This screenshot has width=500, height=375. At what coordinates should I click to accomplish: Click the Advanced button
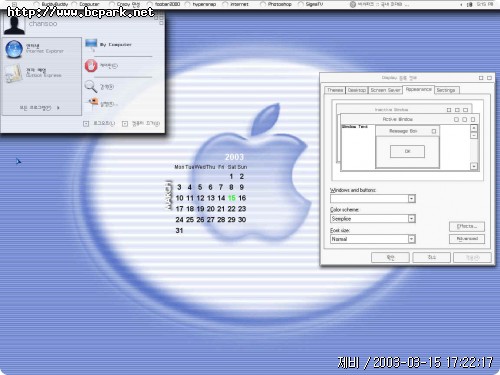click(467, 239)
